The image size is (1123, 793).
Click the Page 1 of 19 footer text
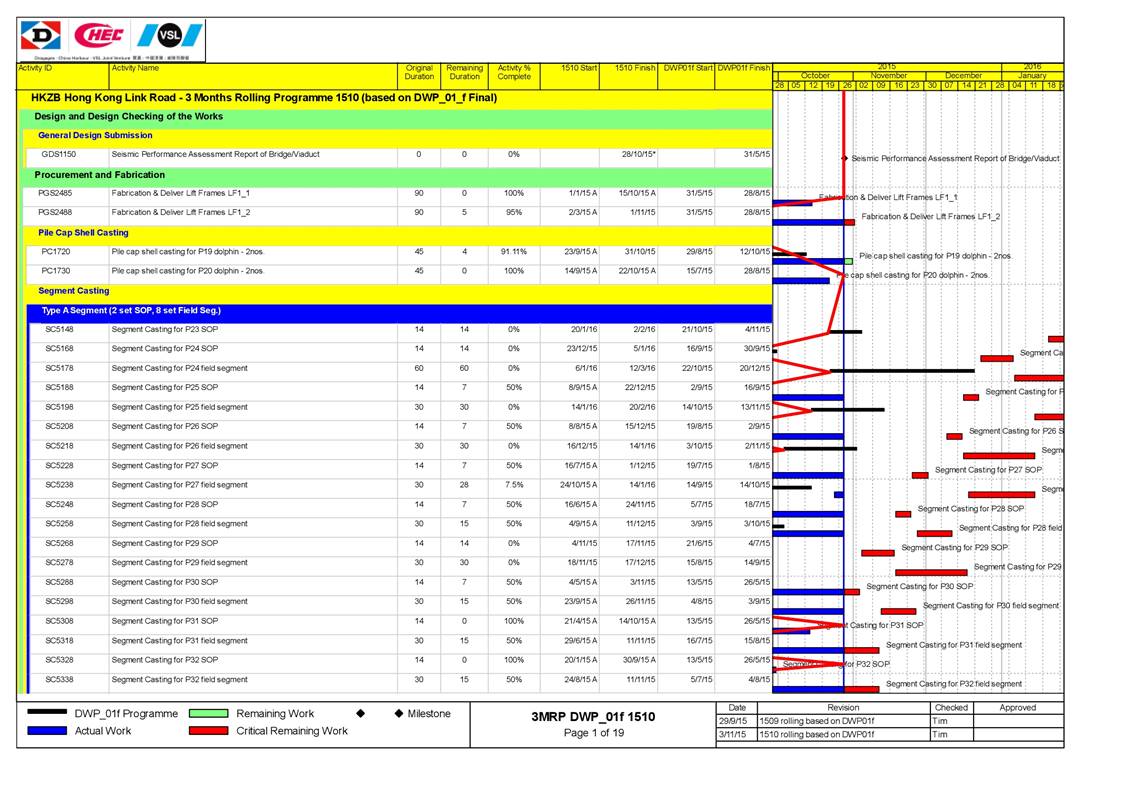(594, 733)
